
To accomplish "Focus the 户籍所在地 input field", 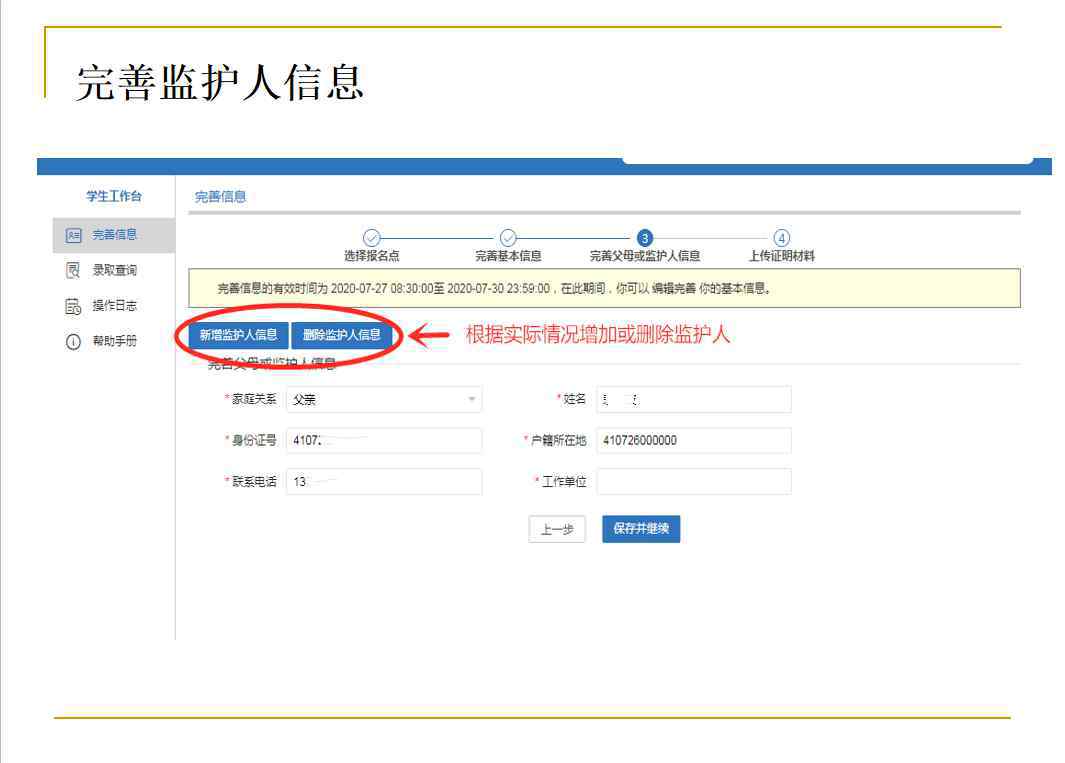I will [694, 440].
